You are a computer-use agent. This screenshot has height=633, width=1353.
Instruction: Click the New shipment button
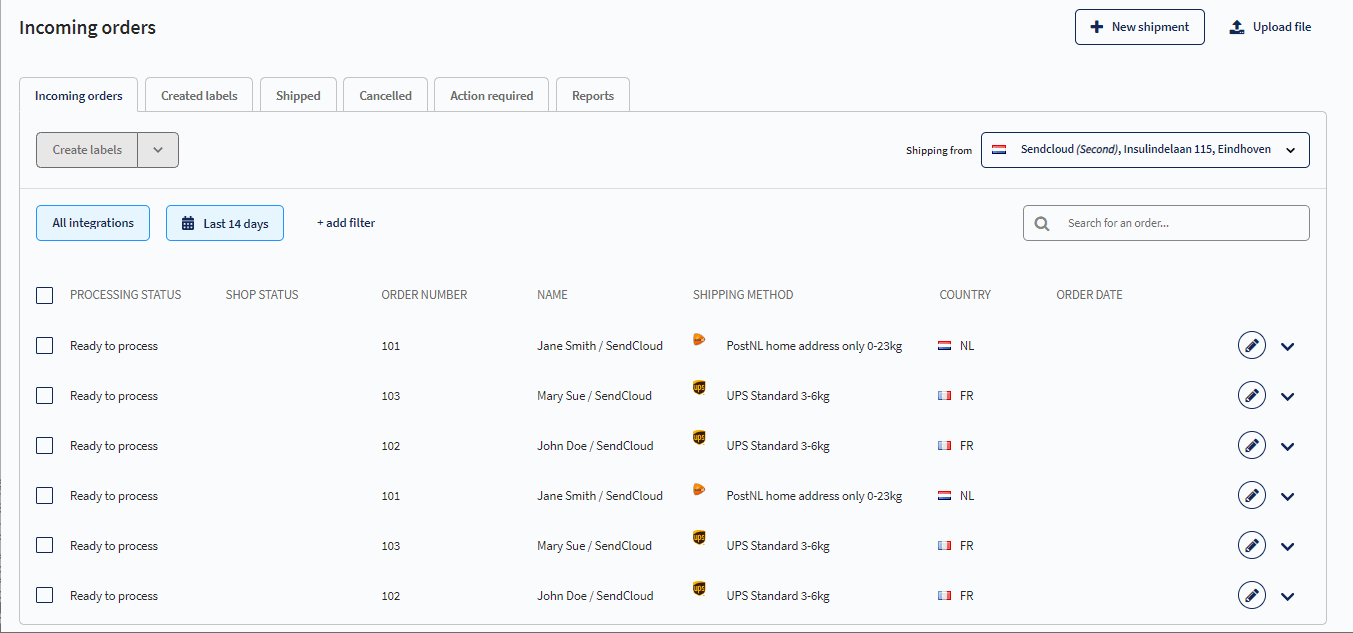click(x=1139, y=27)
